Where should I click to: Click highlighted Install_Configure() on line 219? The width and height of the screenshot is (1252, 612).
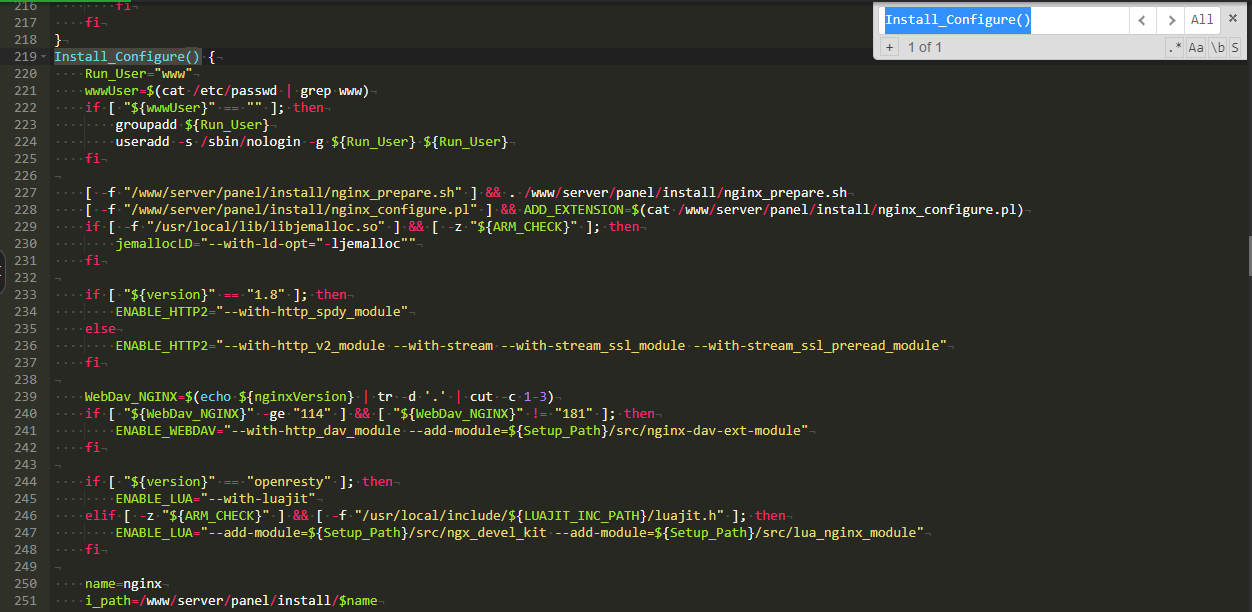coord(127,57)
